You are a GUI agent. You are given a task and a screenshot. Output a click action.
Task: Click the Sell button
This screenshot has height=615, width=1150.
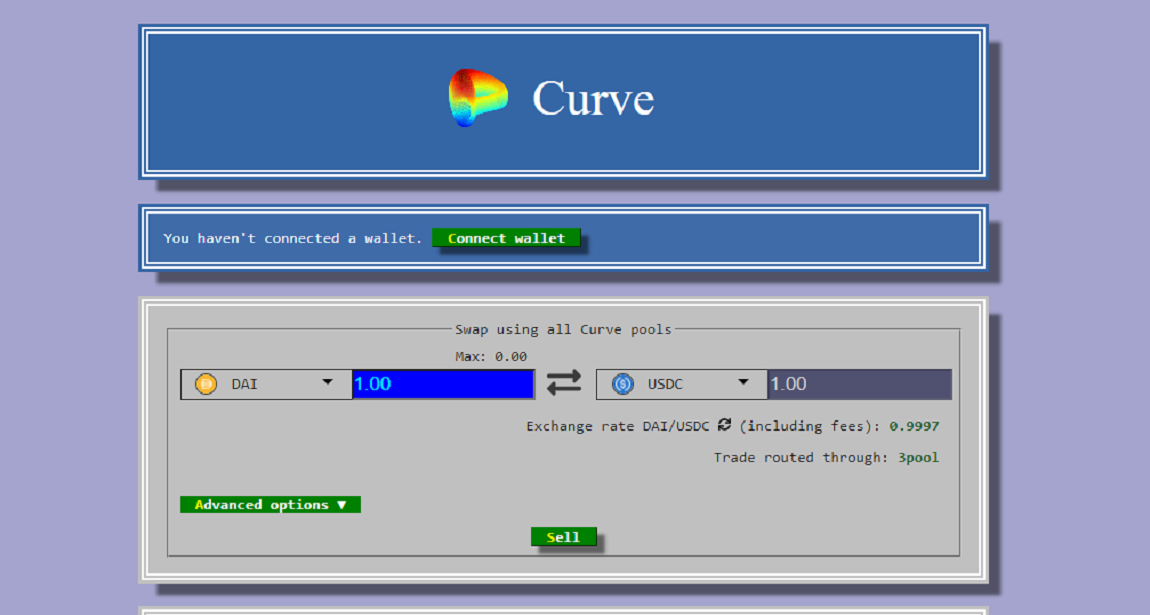pos(563,537)
